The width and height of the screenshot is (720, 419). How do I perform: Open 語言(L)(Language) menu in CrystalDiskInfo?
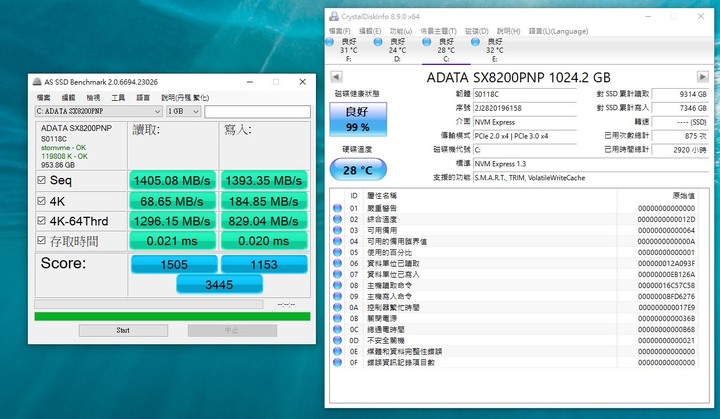coord(558,31)
